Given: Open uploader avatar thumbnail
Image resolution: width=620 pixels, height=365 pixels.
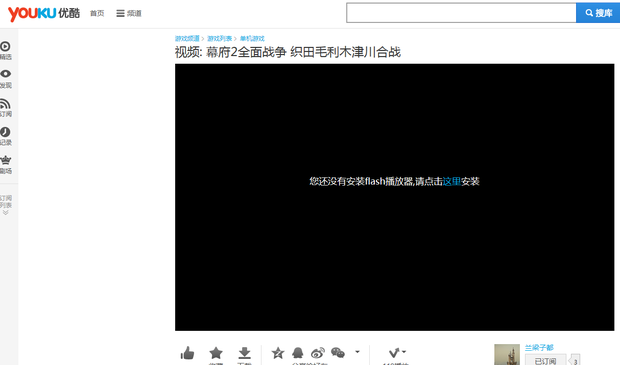Looking at the screenshot, I should [507, 354].
